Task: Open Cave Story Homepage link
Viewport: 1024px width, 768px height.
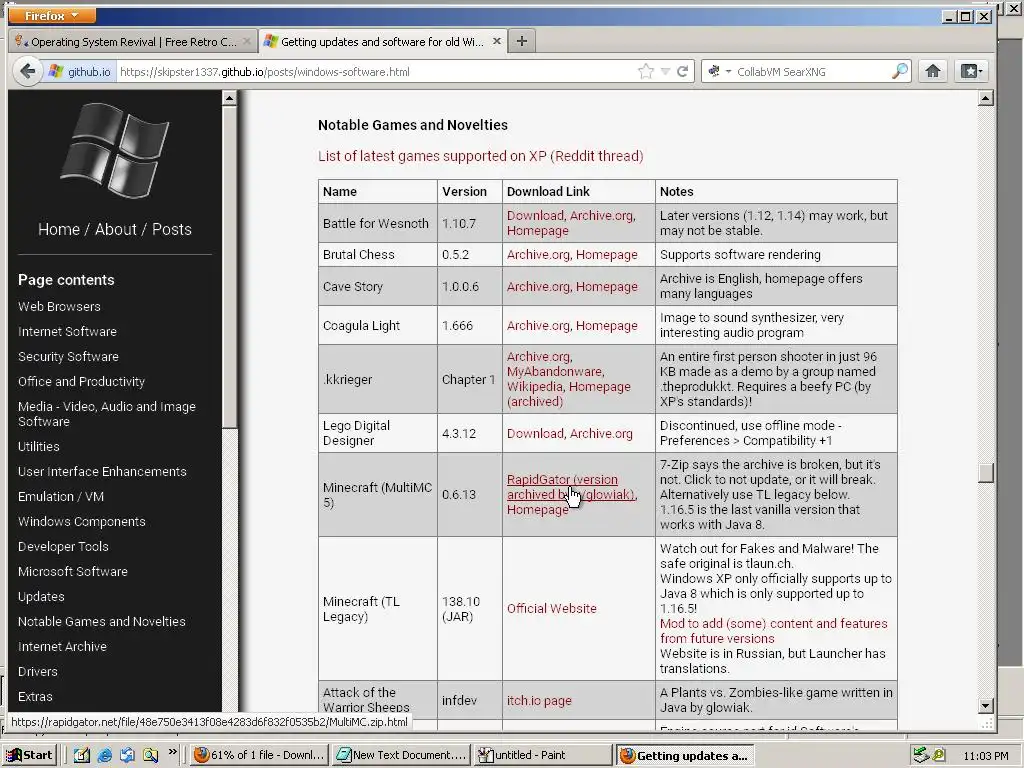Action: [606, 287]
